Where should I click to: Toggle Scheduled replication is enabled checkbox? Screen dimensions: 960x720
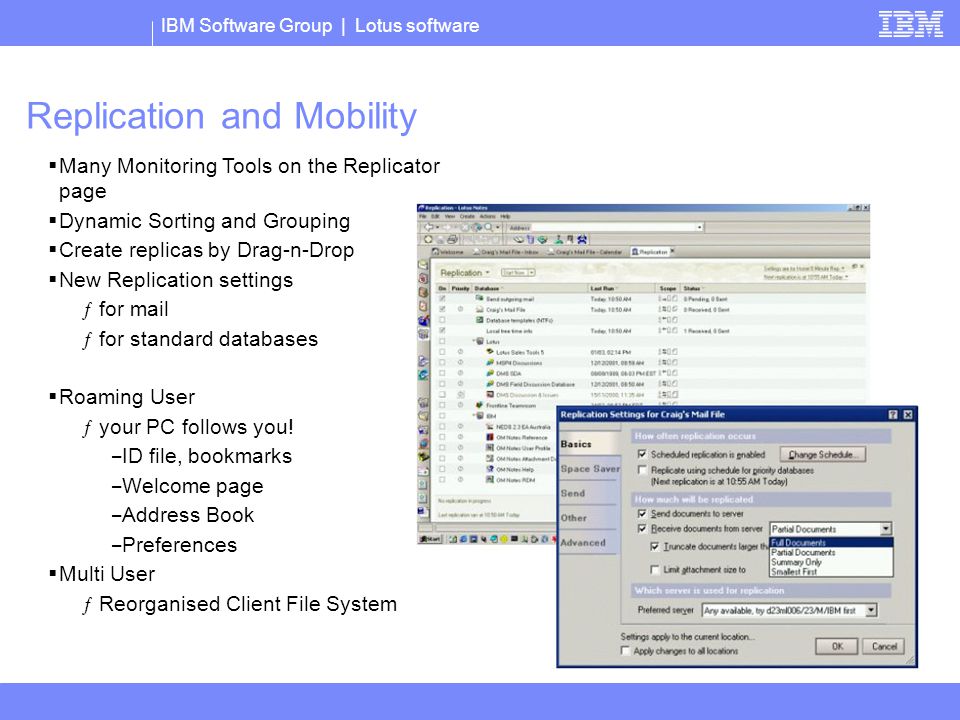point(642,454)
